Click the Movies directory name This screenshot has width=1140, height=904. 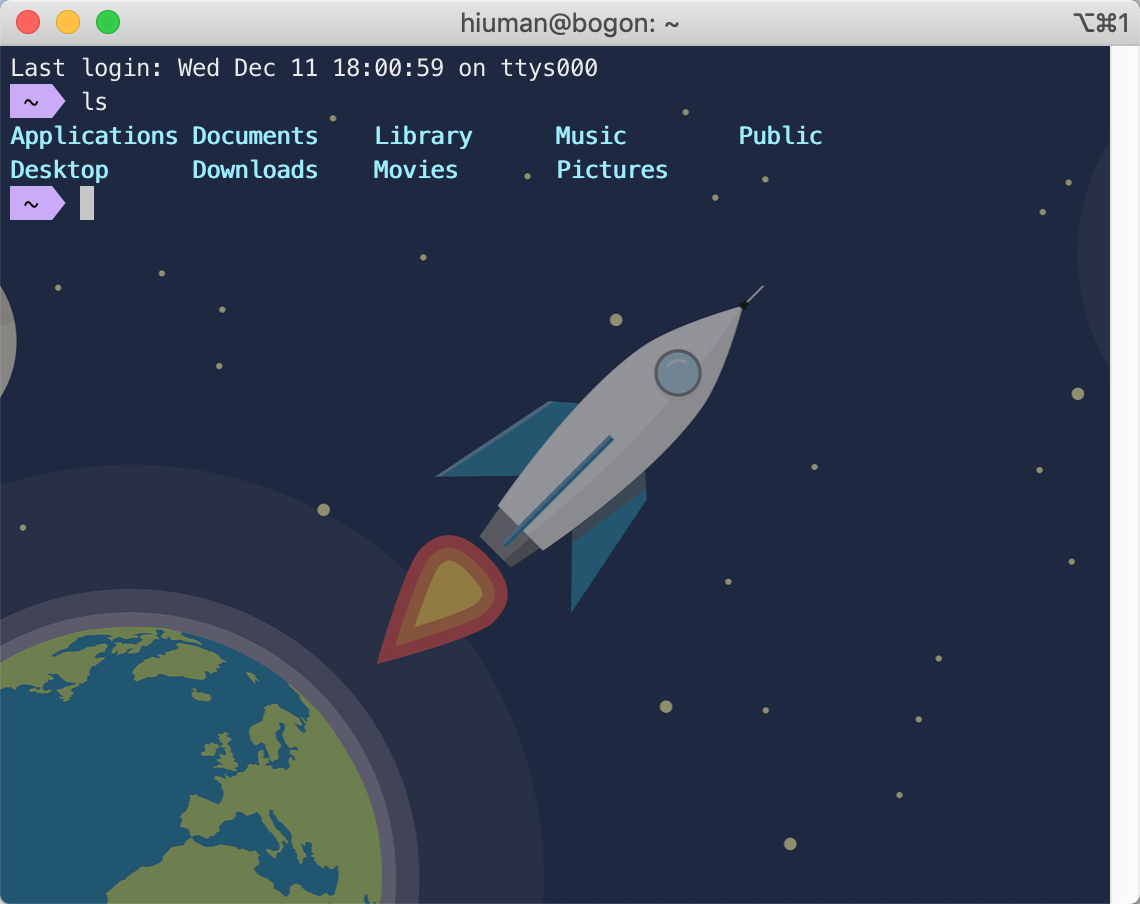coord(415,170)
